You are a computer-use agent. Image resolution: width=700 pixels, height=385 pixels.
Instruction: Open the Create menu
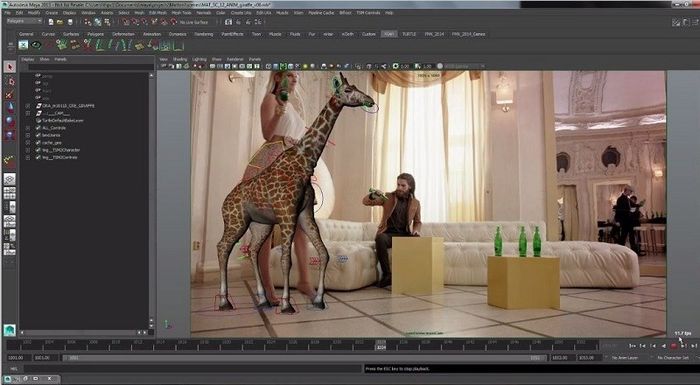51,13
